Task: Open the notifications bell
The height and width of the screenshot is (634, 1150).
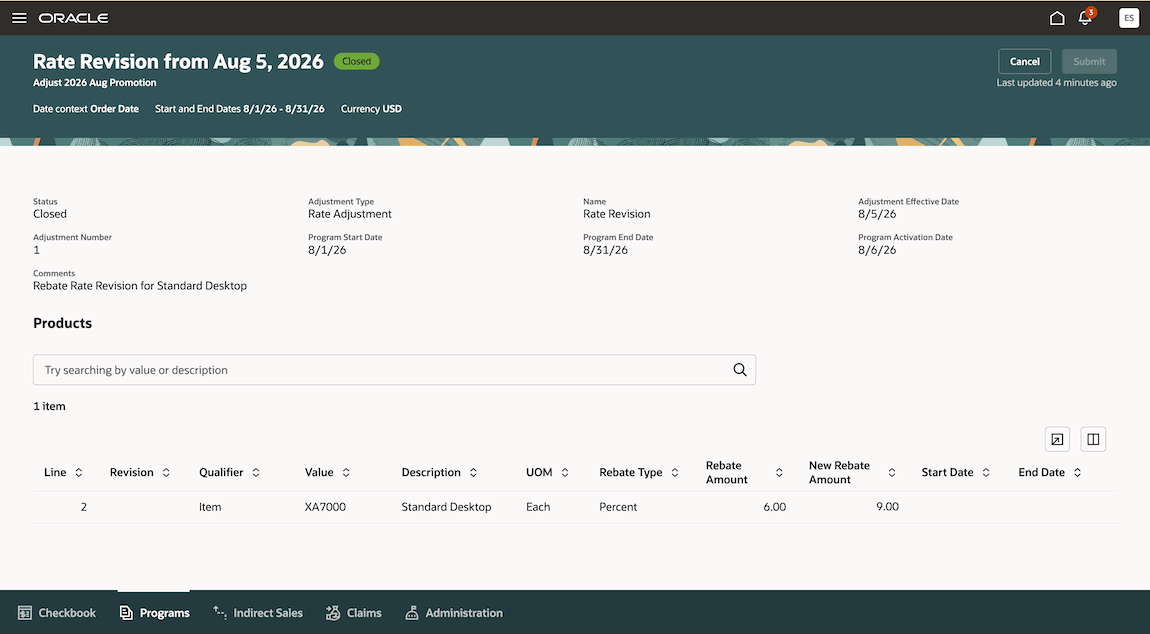Action: 1085,17
